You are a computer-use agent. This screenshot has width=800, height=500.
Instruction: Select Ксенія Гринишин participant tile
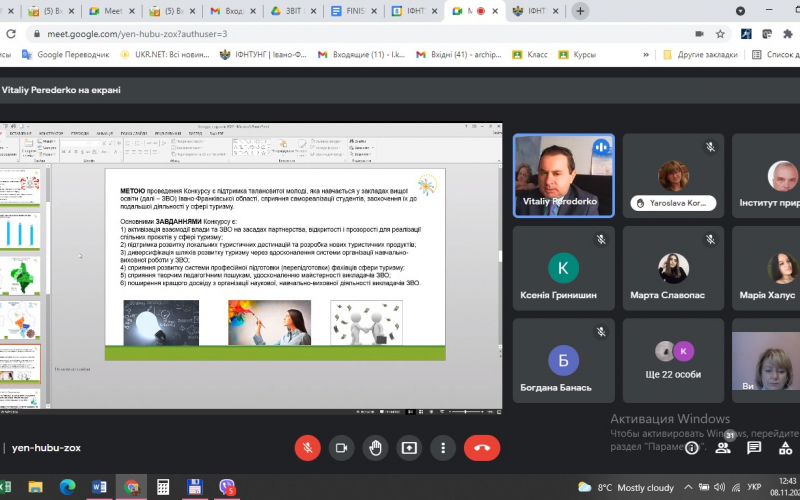(563, 268)
